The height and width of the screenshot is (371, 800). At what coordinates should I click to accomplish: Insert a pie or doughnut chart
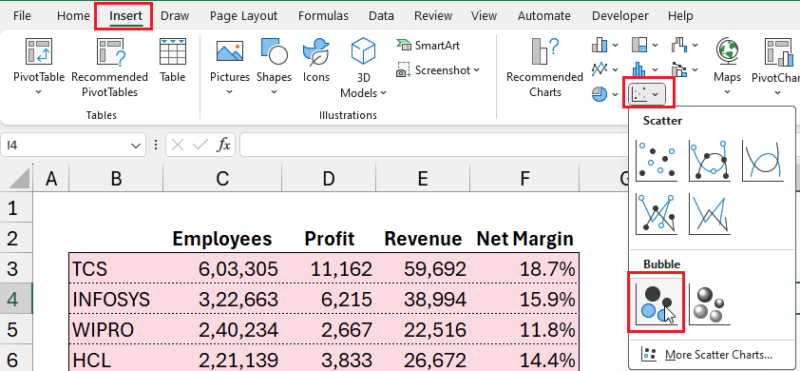point(605,94)
